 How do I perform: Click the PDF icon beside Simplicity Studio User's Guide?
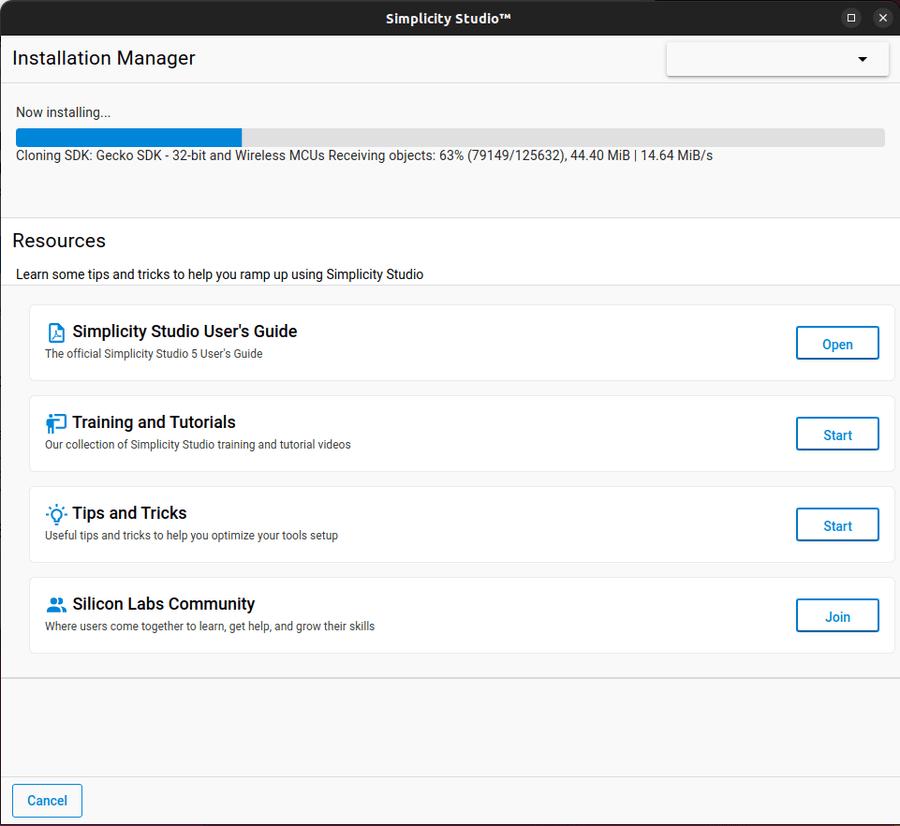pyautogui.click(x=56, y=331)
